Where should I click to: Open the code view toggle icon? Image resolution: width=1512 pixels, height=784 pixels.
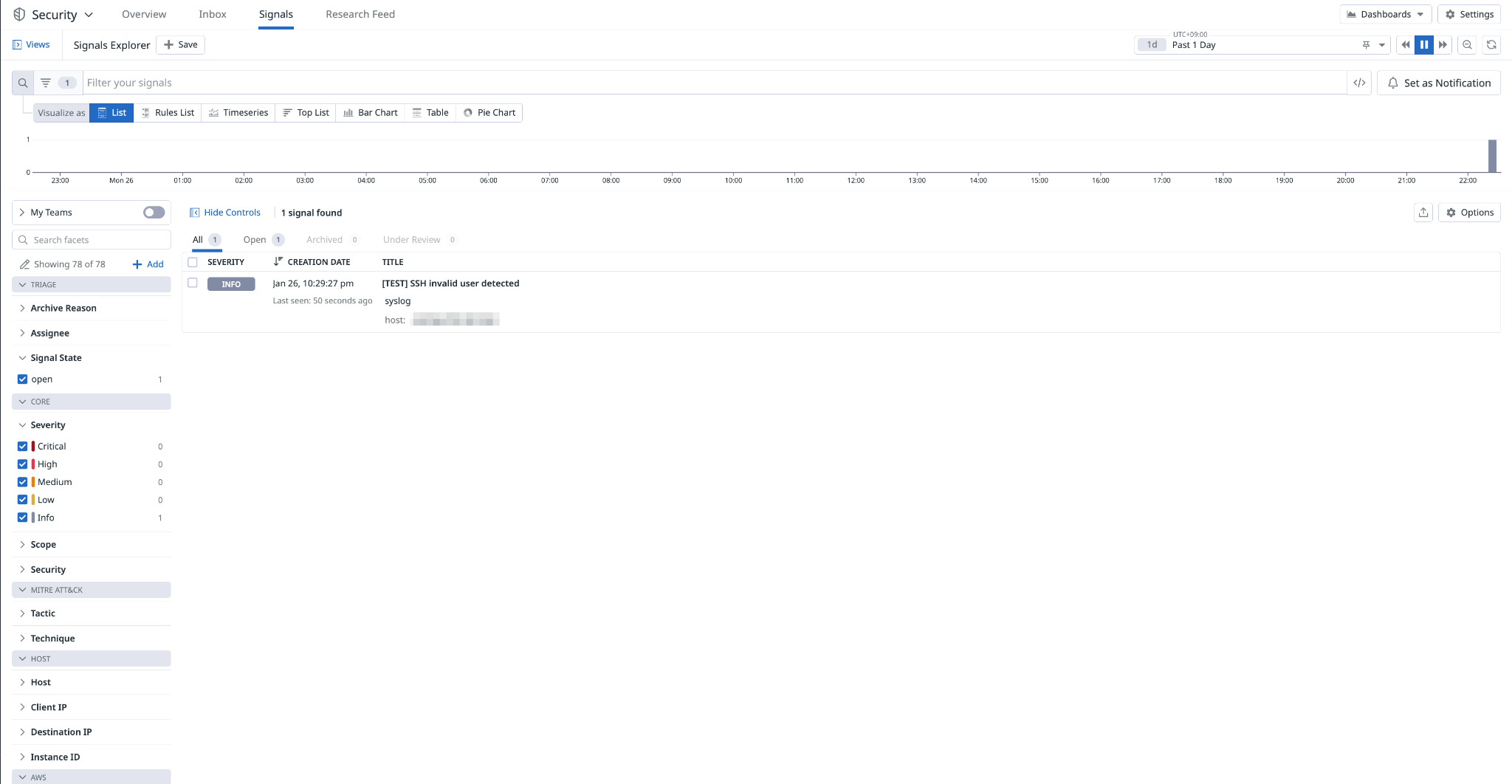click(1359, 83)
